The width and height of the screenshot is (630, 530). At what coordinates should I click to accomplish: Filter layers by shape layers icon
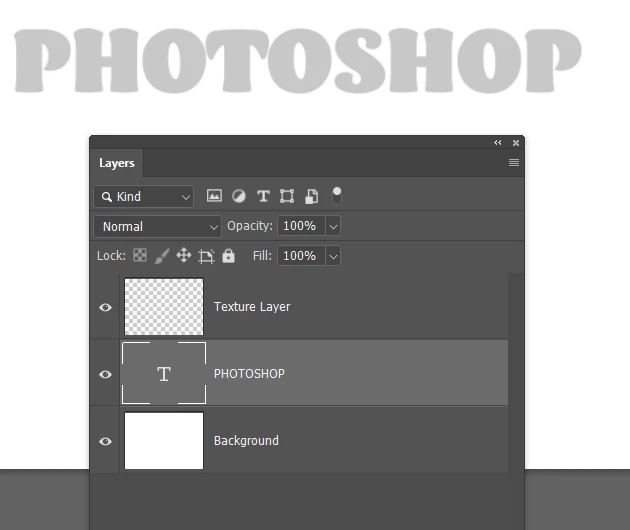pos(287,196)
